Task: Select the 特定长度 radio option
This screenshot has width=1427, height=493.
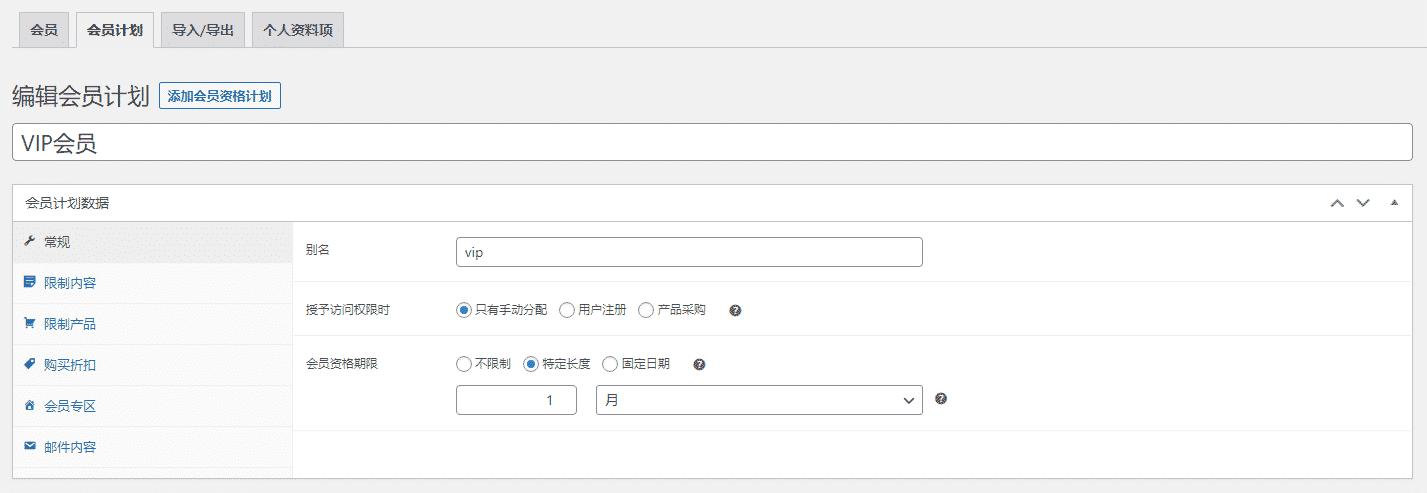Action: tap(531, 364)
